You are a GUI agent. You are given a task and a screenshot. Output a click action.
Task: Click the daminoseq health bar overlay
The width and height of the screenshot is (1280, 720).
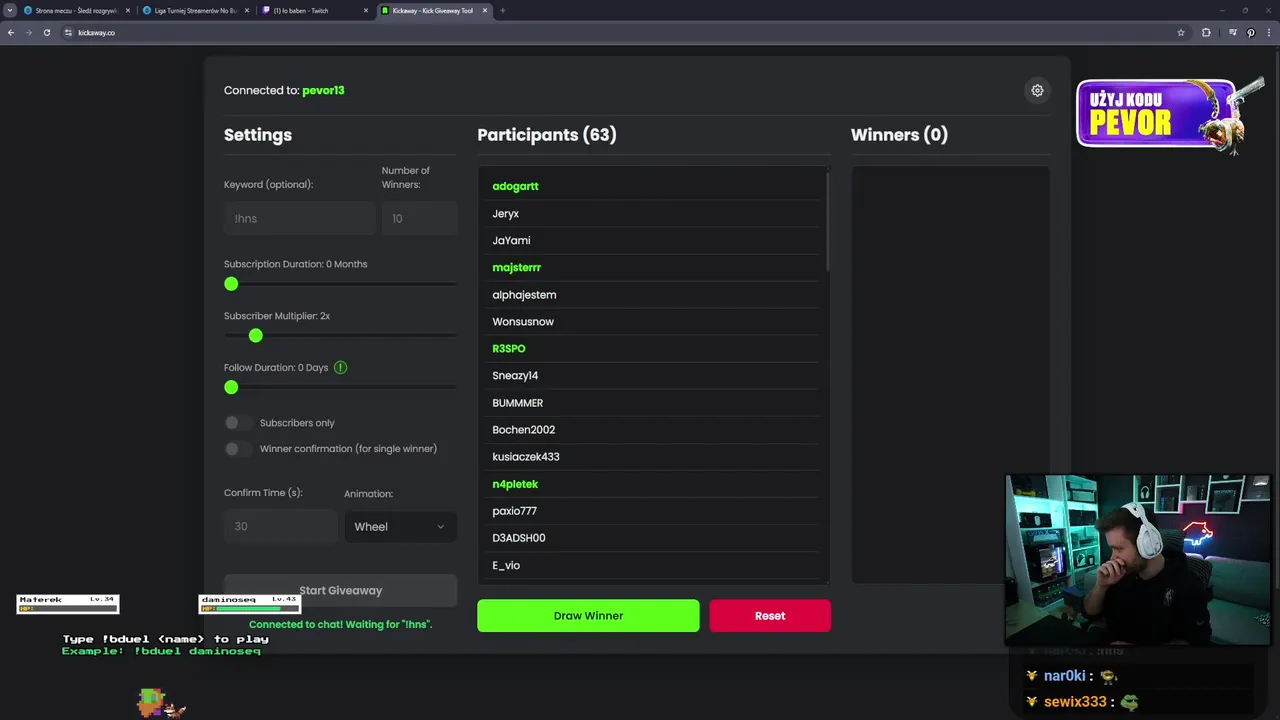(250, 604)
